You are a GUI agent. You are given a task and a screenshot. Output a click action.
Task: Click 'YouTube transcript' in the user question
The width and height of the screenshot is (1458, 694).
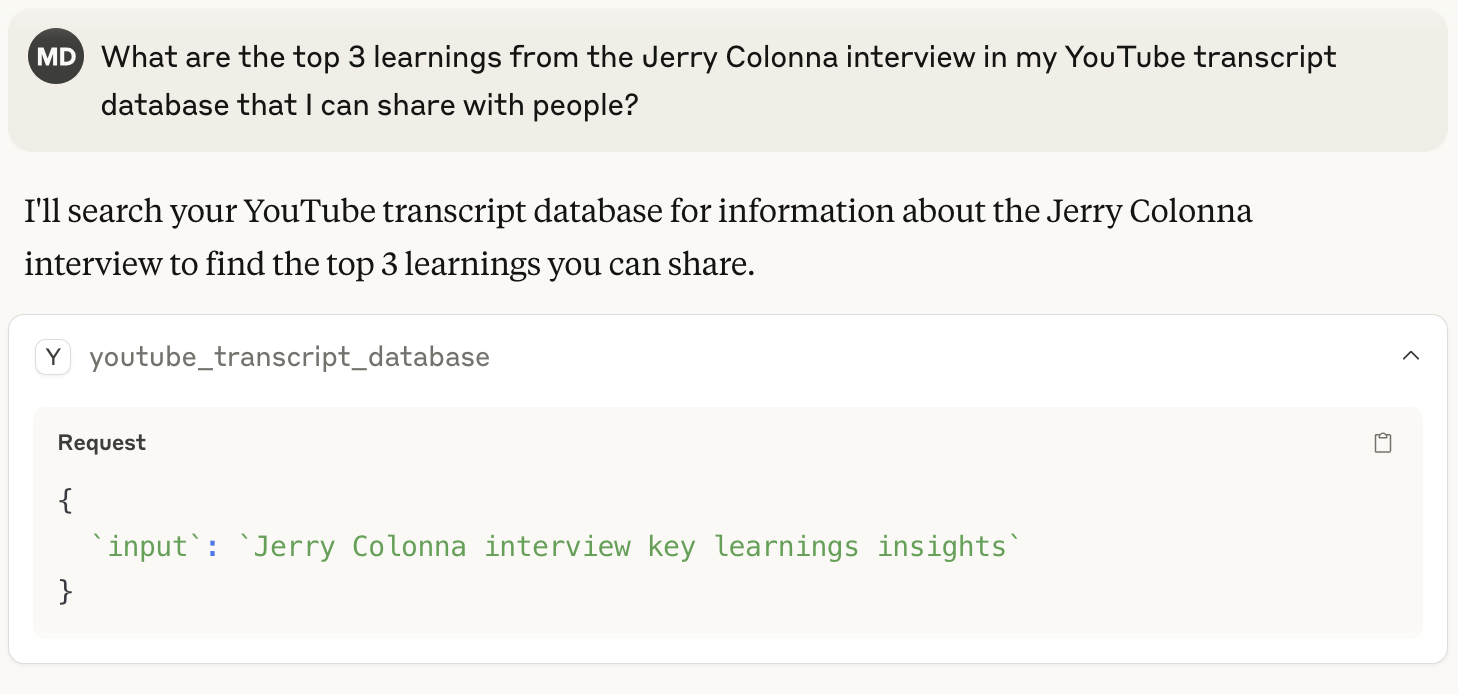(1200, 57)
